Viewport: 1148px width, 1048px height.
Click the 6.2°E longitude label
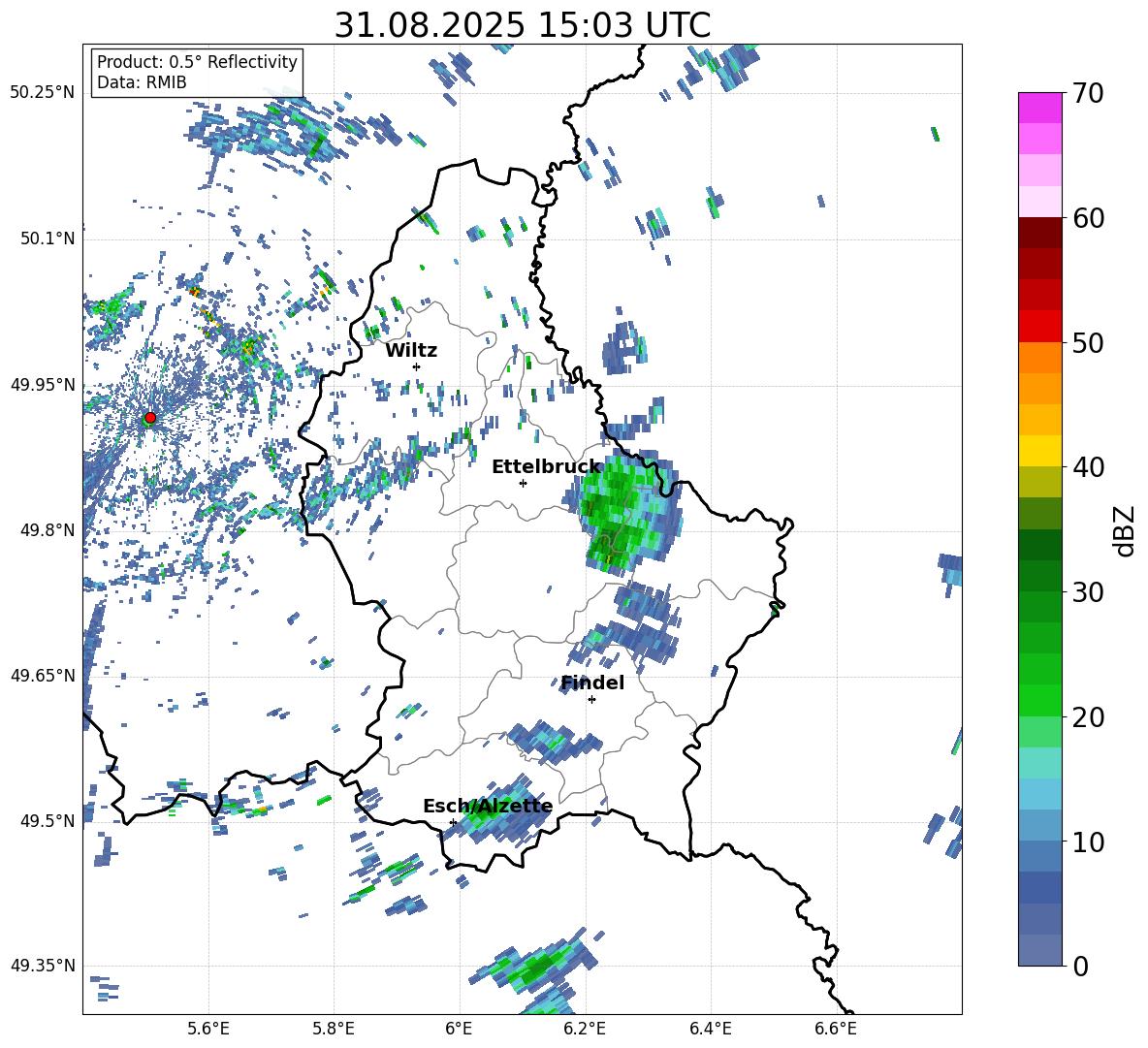point(585,1029)
